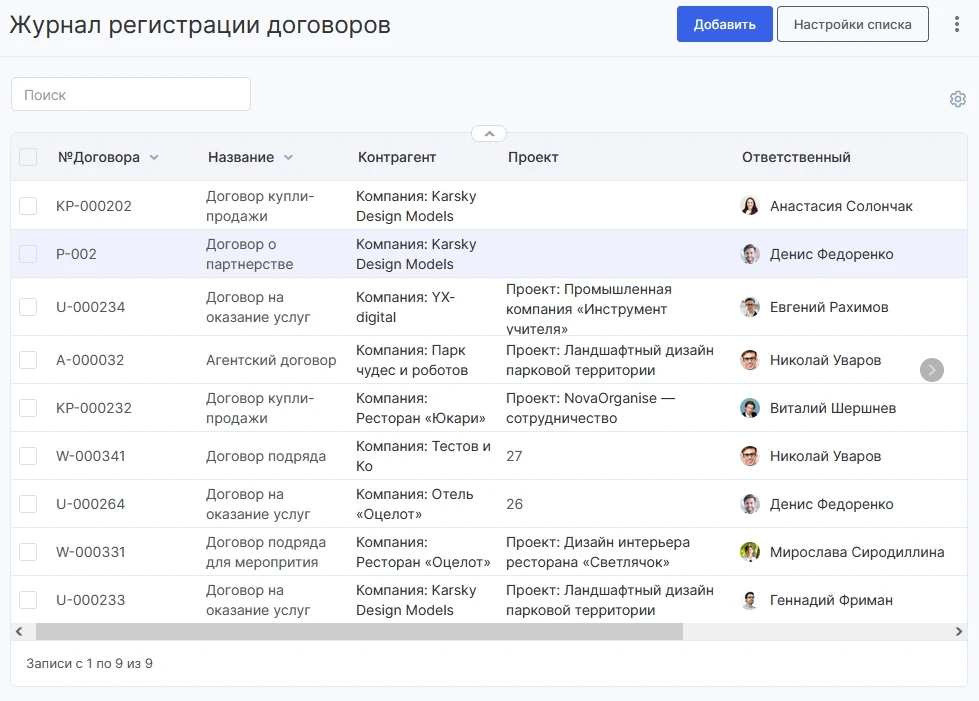Open the Название column dropdown arrow

pos(288,158)
